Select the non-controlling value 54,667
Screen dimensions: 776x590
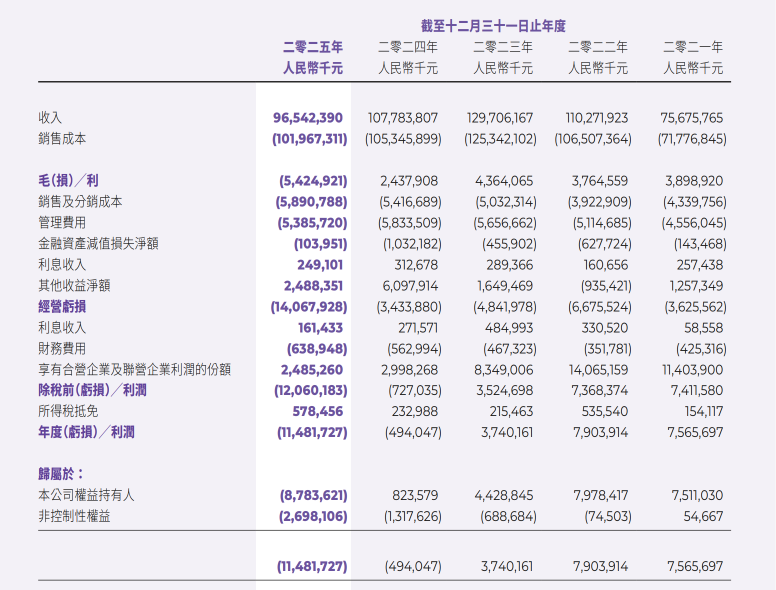pyautogui.click(x=703, y=516)
